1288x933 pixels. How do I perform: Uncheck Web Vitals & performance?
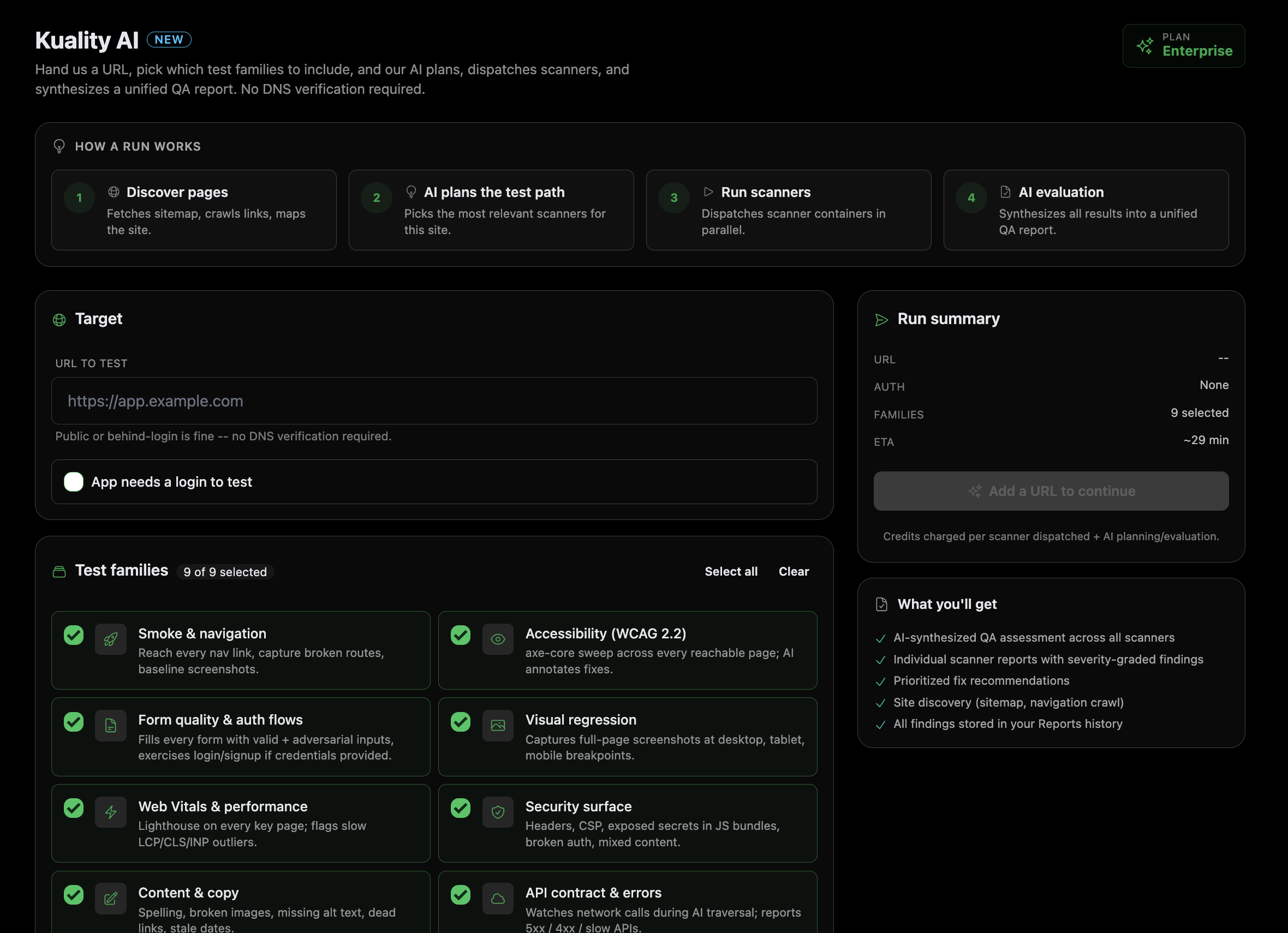coord(73,808)
